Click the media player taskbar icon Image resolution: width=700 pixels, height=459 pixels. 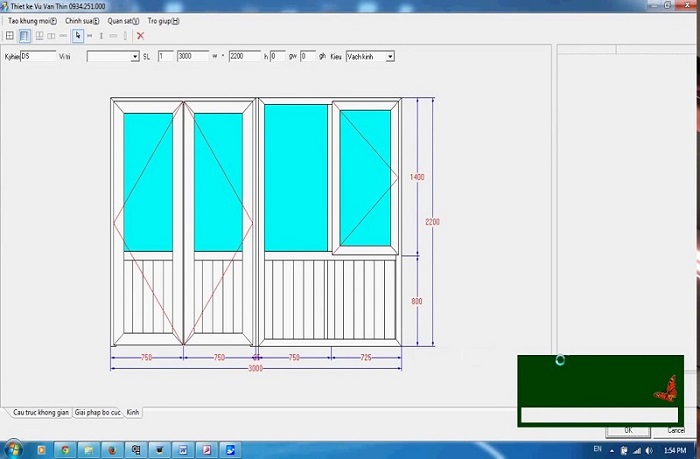point(42,450)
